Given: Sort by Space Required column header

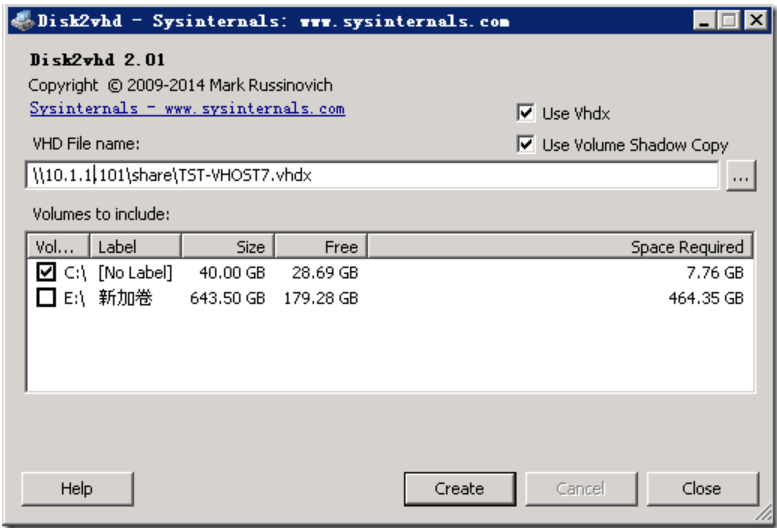Looking at the screenshot, I should 560,246.
